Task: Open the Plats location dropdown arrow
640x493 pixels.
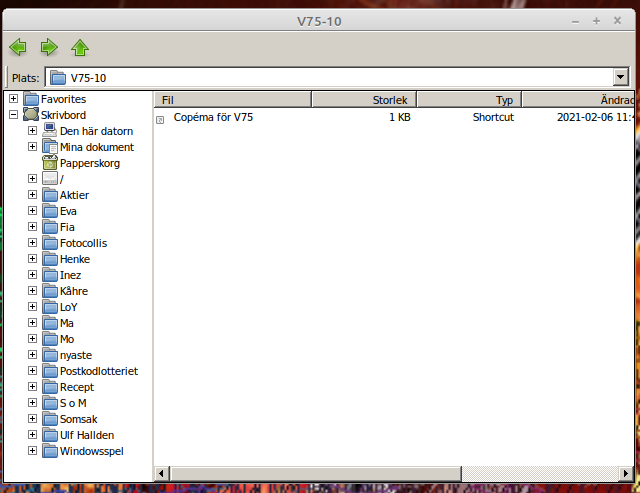Action: [621, 78]
